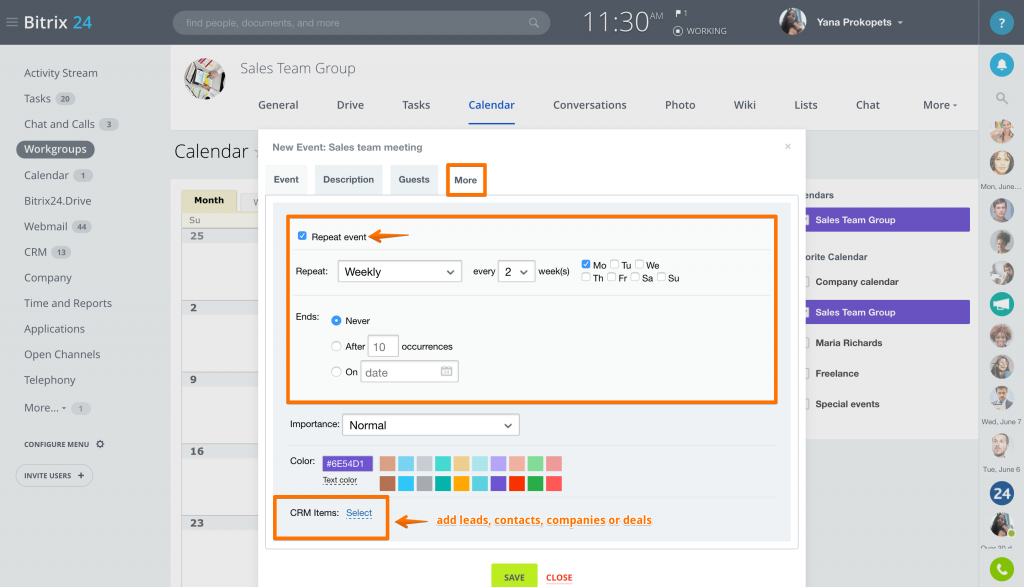Click the CLOSE link in dialog
Screen dimensions: 1024x587
click(559, 578)
